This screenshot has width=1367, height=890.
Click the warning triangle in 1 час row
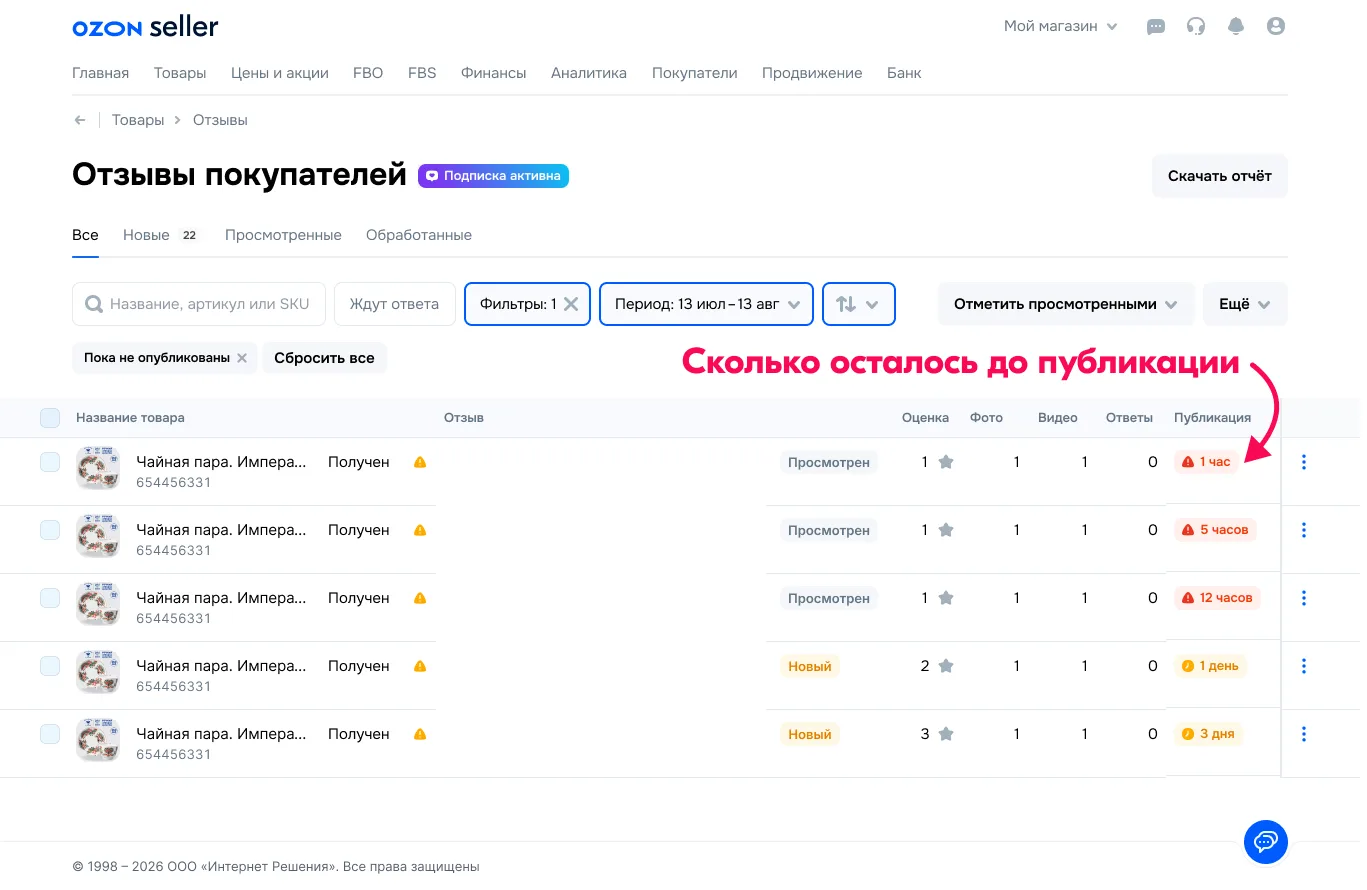[x=420, y=462]
